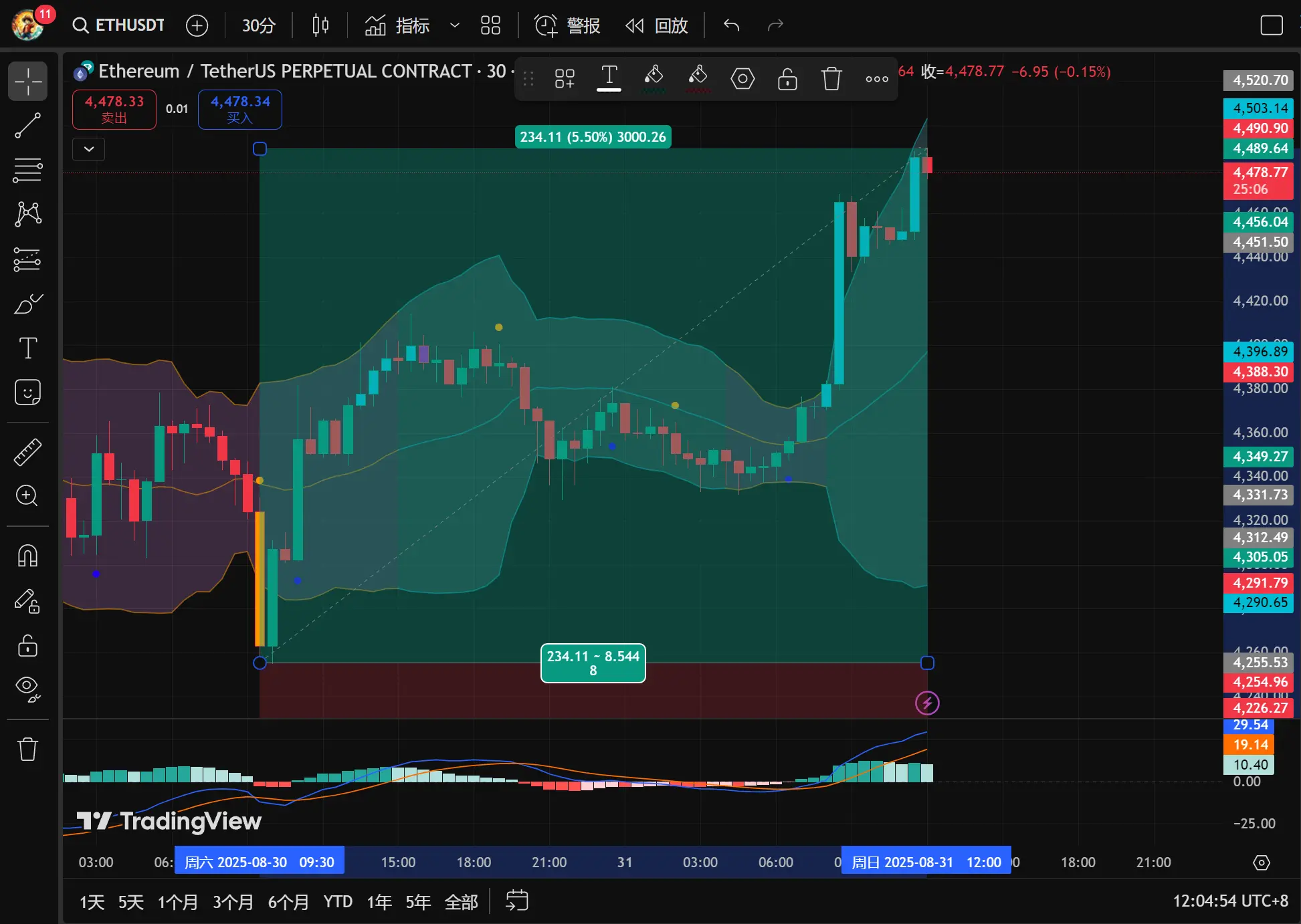The height and width of the screenshot is (924, 1301).
Task: Activate the zoom-in magnifier tool
Action: [27, 495]
